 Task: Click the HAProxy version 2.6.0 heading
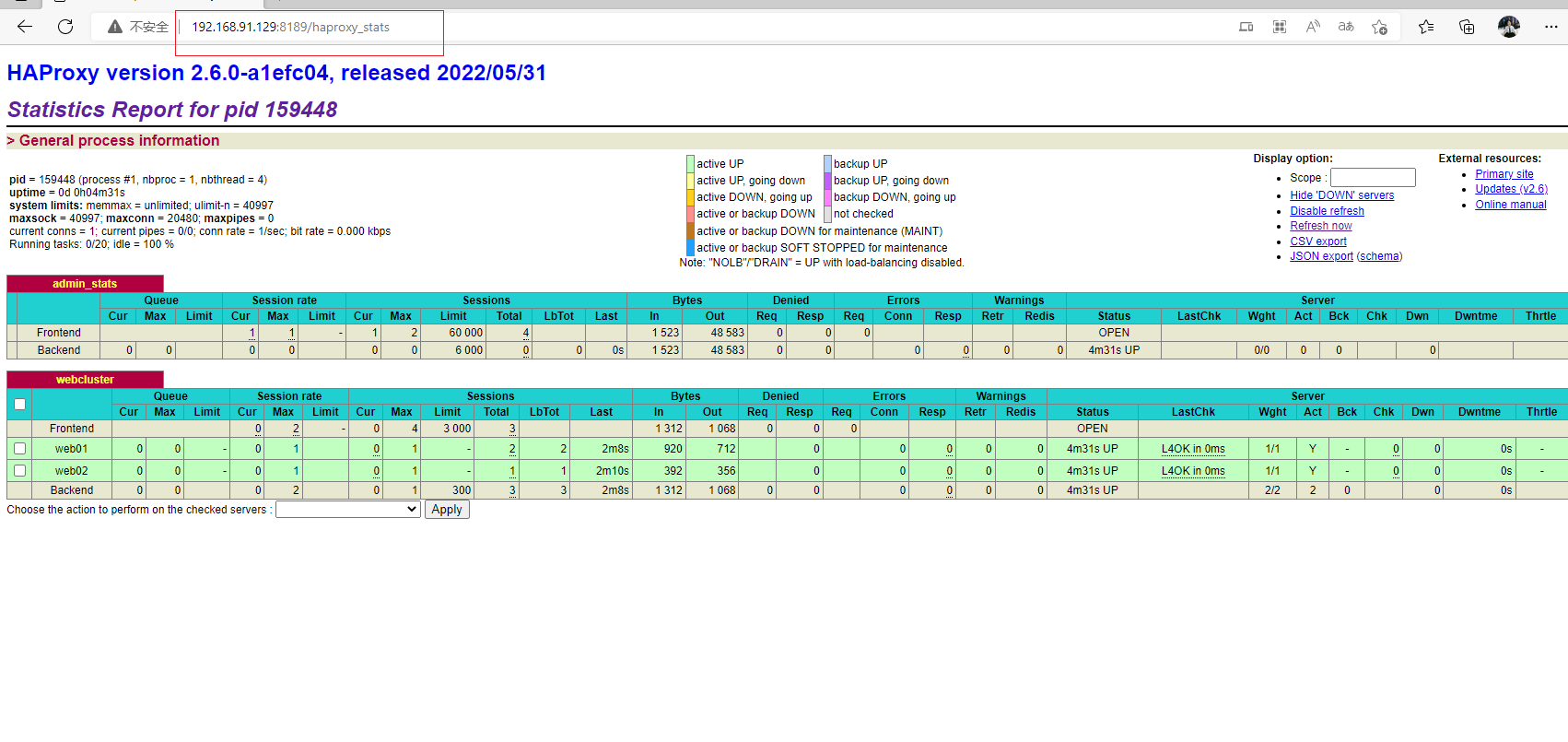pos(276,73)
